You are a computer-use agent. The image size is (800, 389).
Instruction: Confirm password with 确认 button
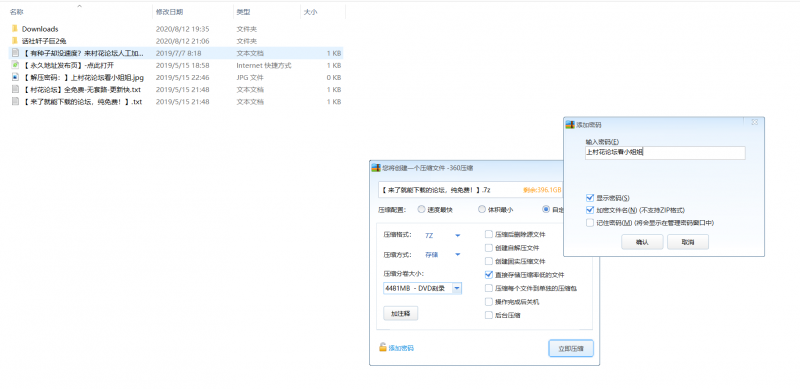[x=642, y=242]
